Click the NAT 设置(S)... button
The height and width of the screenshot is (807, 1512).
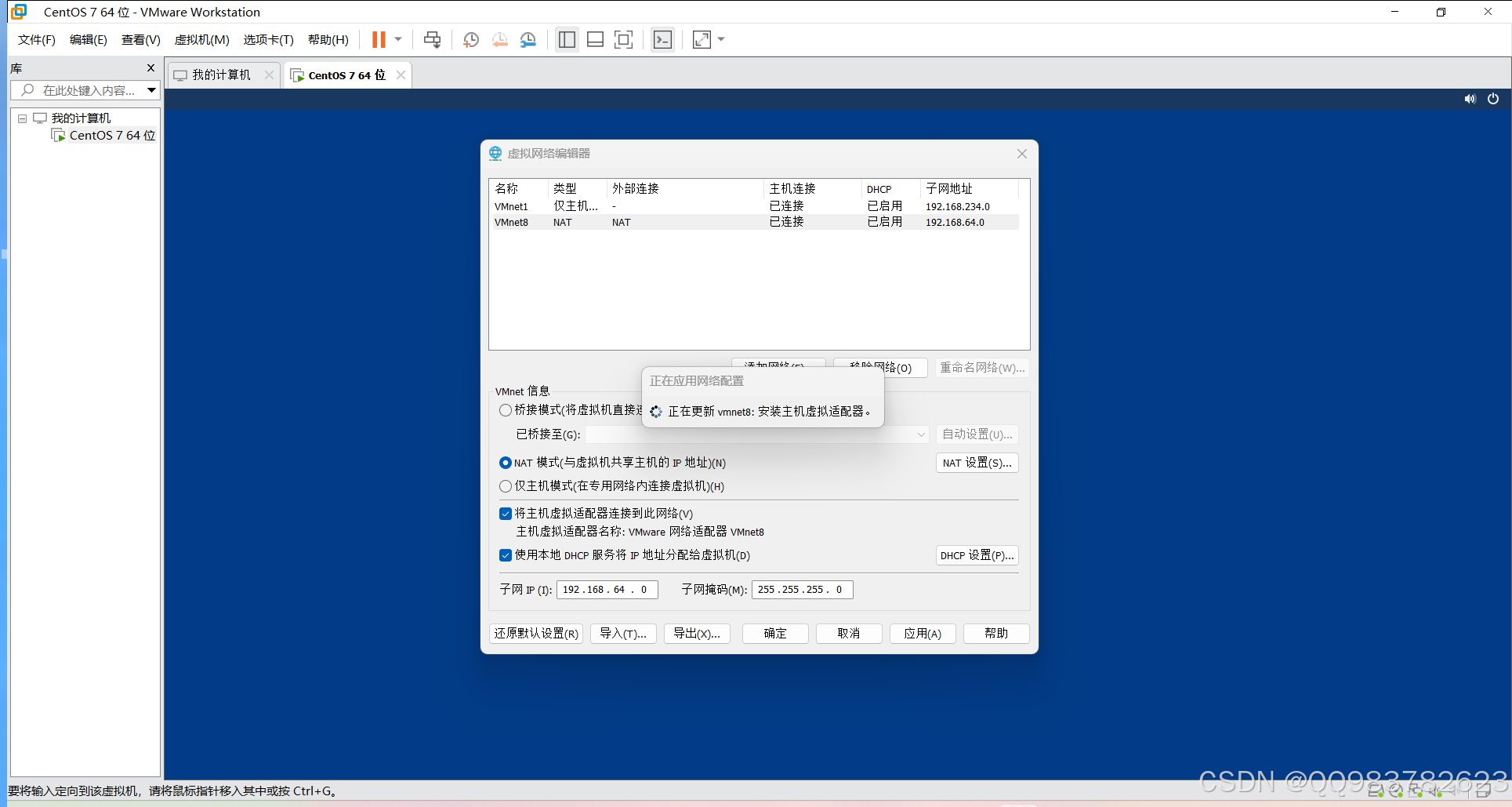tap(977, 463)
